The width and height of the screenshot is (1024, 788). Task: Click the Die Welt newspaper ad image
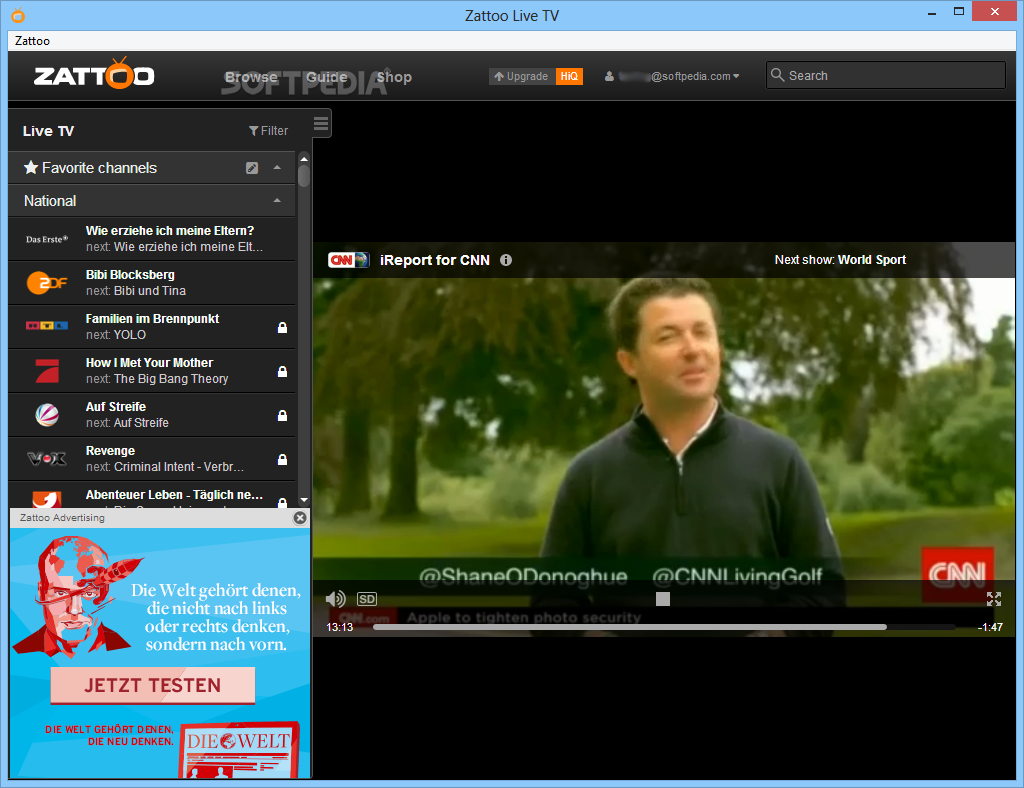pos(239,749)
